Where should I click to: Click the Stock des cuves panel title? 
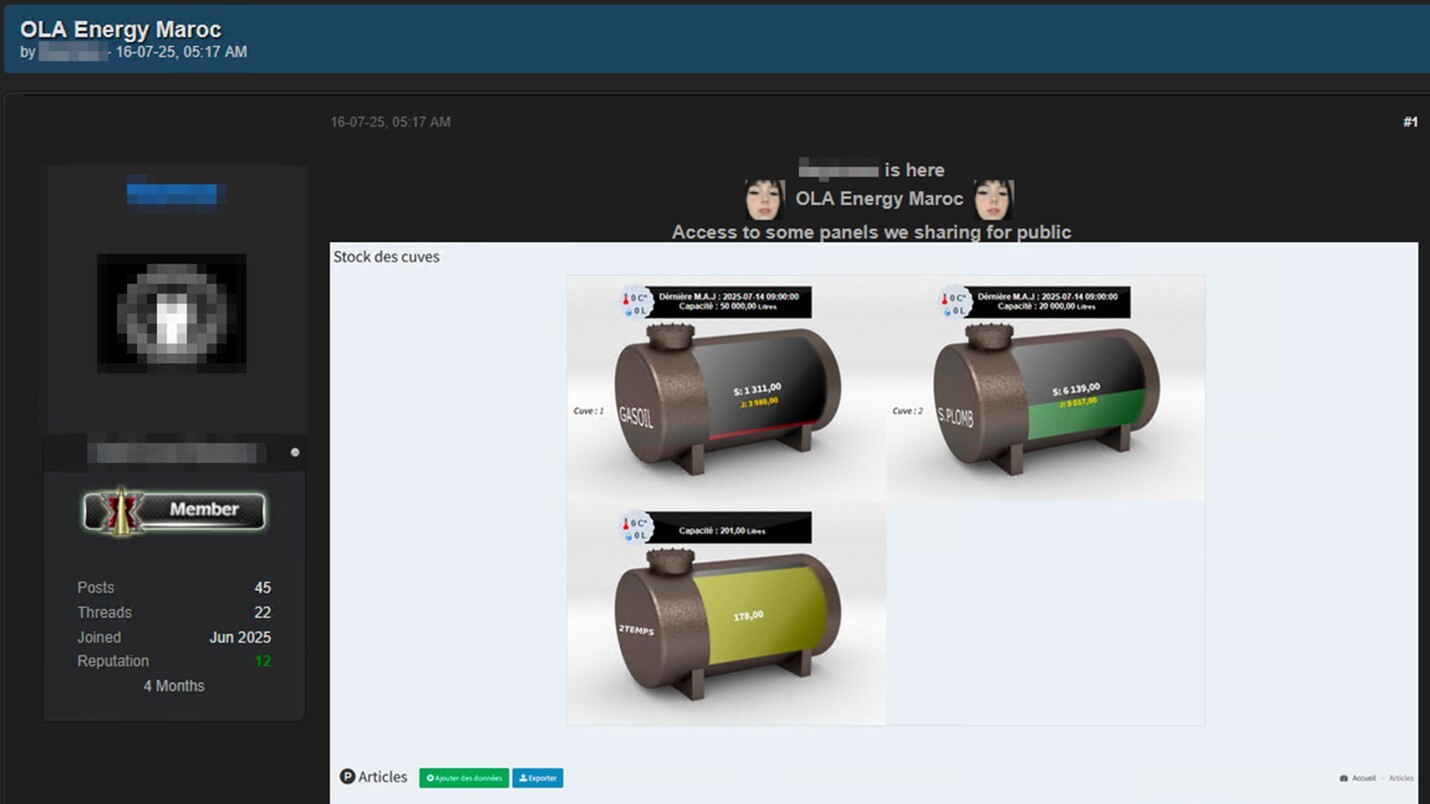click(387, 256)
